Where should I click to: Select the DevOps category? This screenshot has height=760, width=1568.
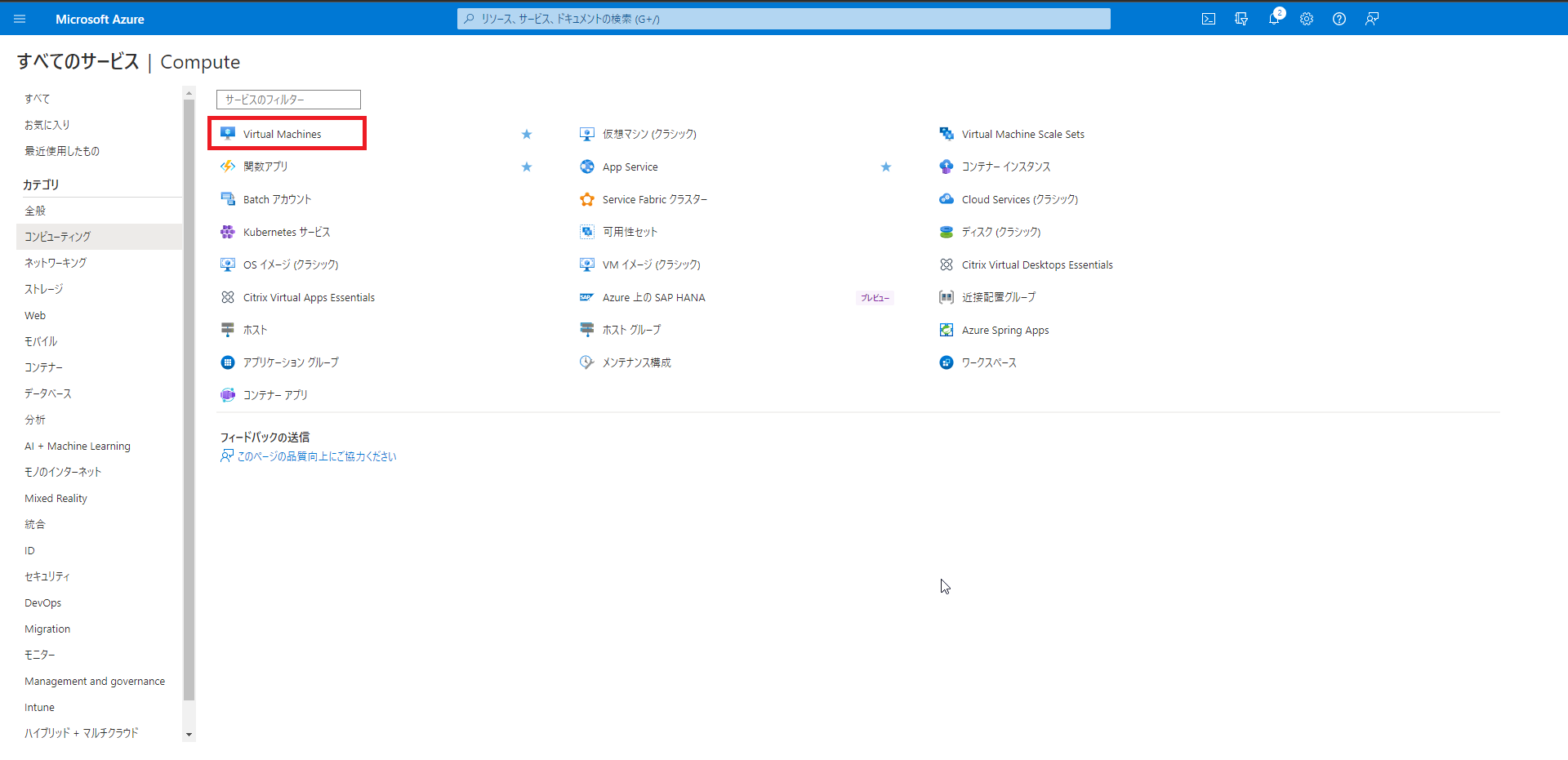[43, 602]
